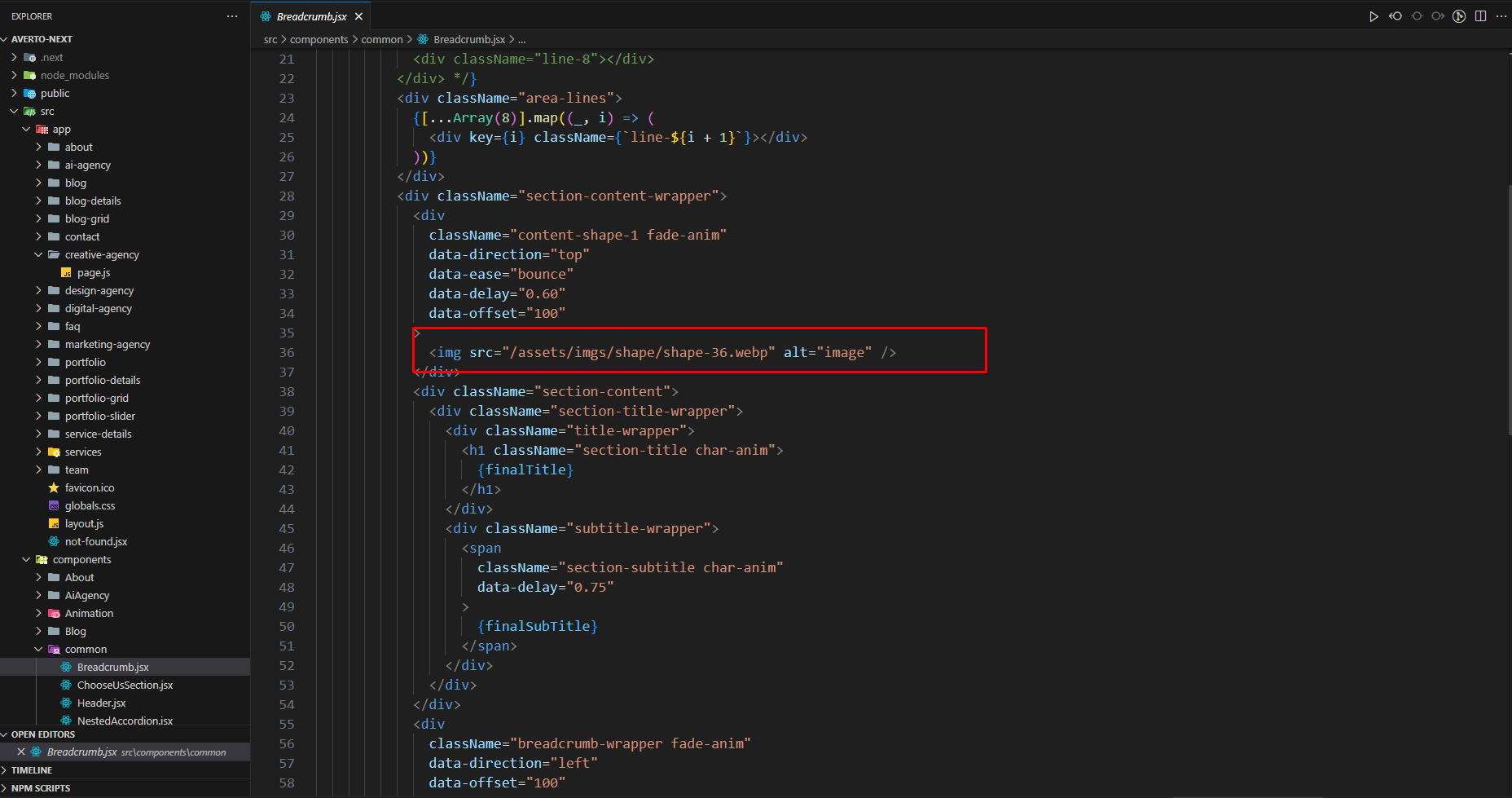Collapse the creative-agency folder
1512x798 pixels.
pos(38,254)
